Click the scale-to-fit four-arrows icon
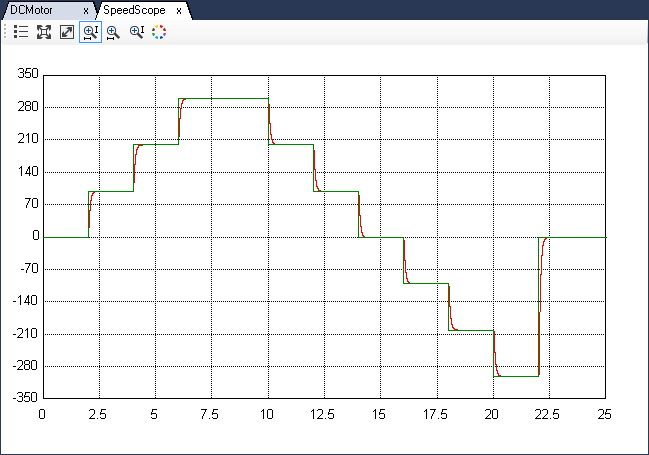649x455 pixels. click(x=44, y=32)
